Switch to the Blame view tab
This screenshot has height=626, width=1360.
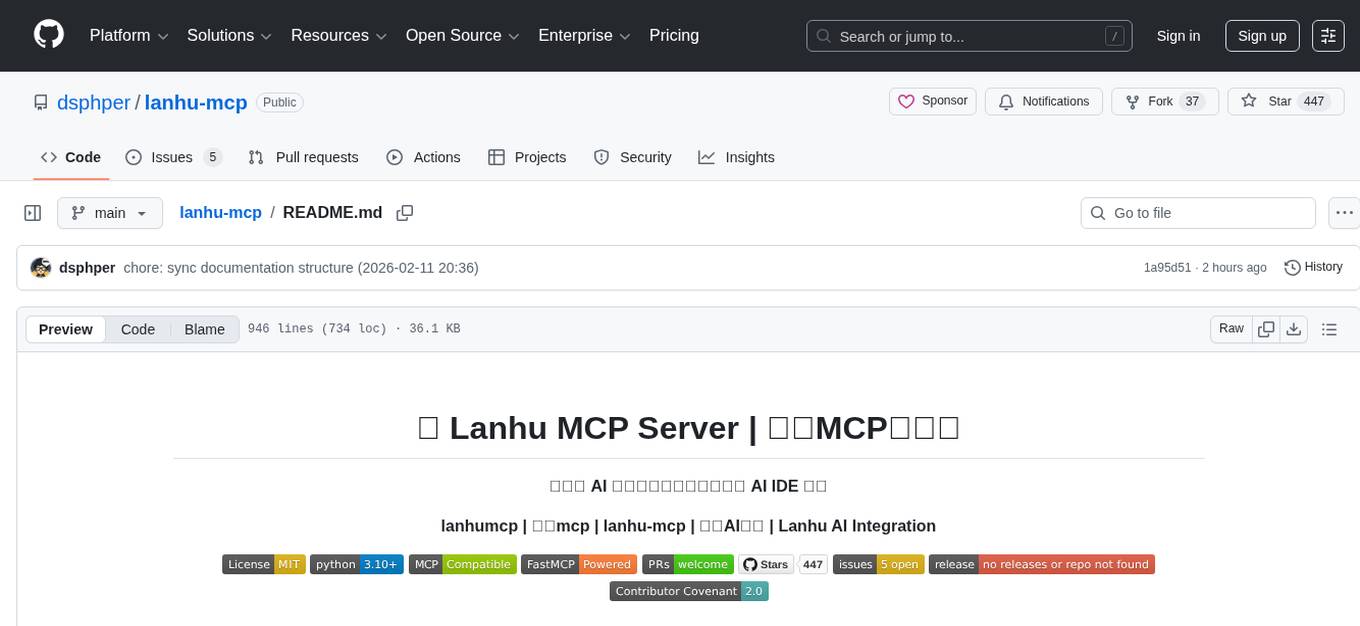[x=204, y=329]
